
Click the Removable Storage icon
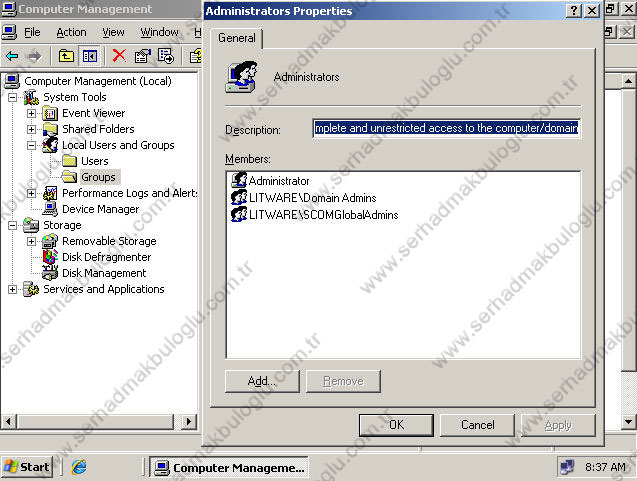50,241
